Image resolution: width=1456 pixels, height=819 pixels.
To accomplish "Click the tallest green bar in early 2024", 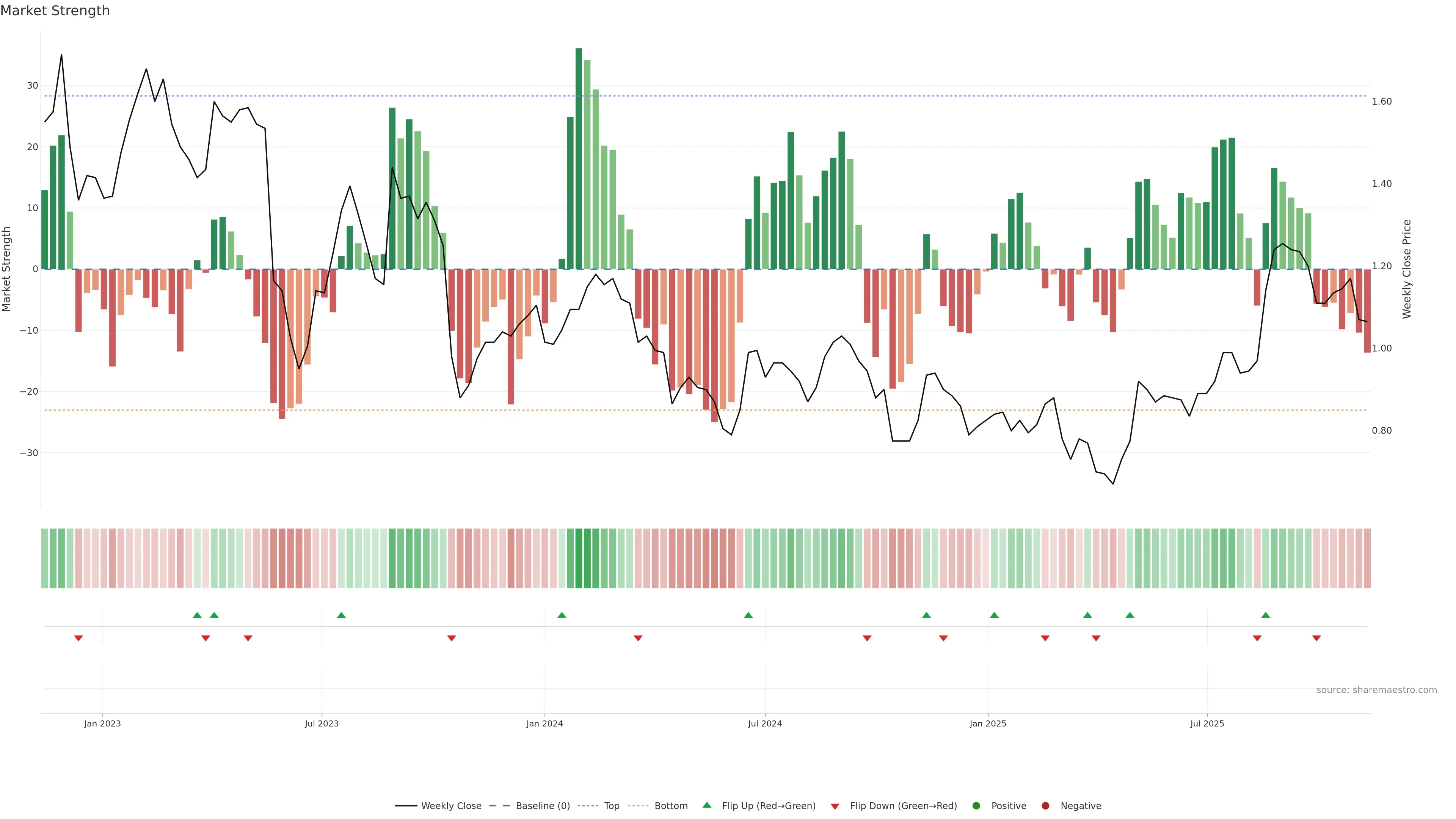I will point(579,158).
